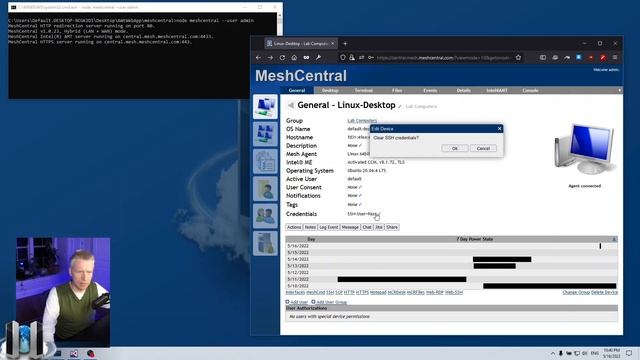This screenshot has height=360, width=640.
Task: Click the computer device image
Action: [x=584, y=149]
